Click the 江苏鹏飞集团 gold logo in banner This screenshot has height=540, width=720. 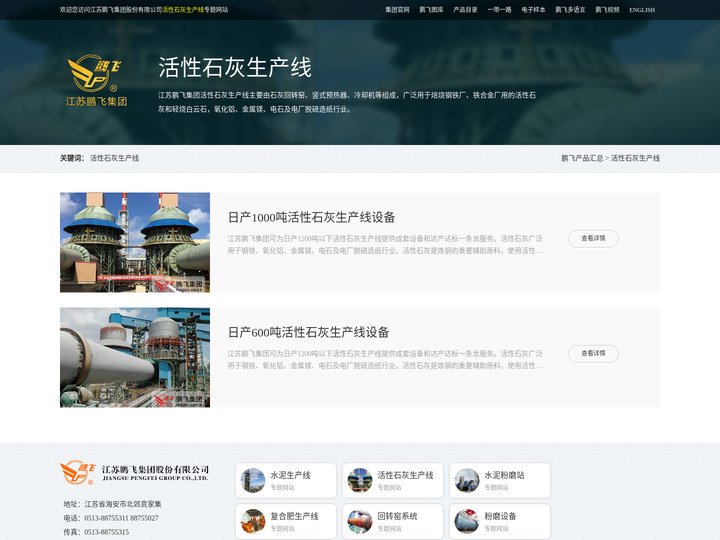(96, 80)
